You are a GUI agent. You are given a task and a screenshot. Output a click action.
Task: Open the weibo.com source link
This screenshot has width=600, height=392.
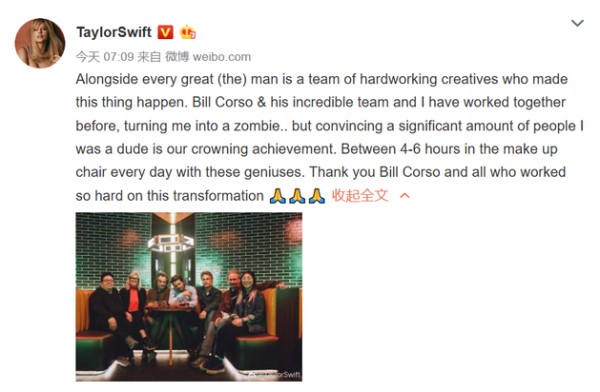pyautogui.click(x=222, y=57)
